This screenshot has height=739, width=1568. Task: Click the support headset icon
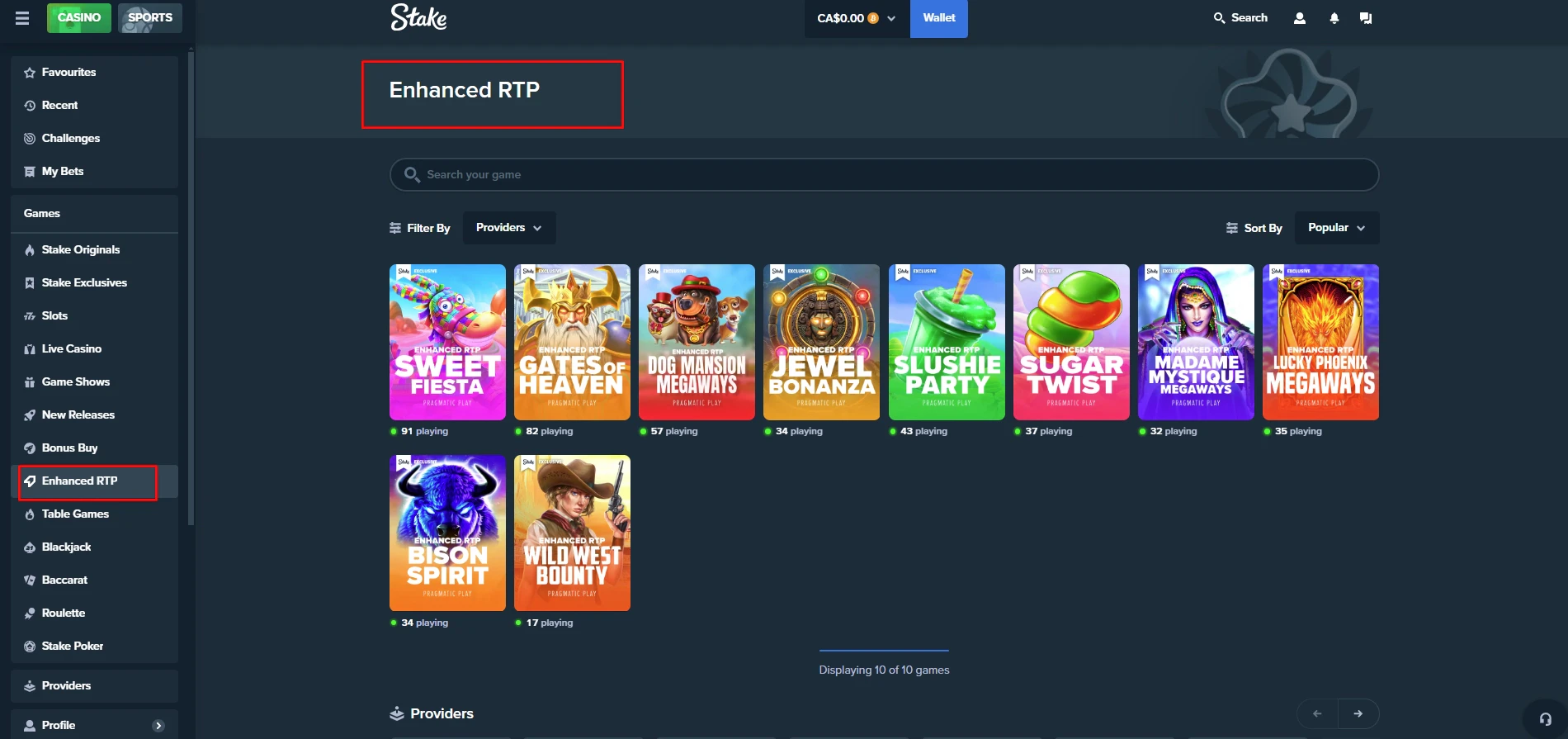tap(1546, 719)
